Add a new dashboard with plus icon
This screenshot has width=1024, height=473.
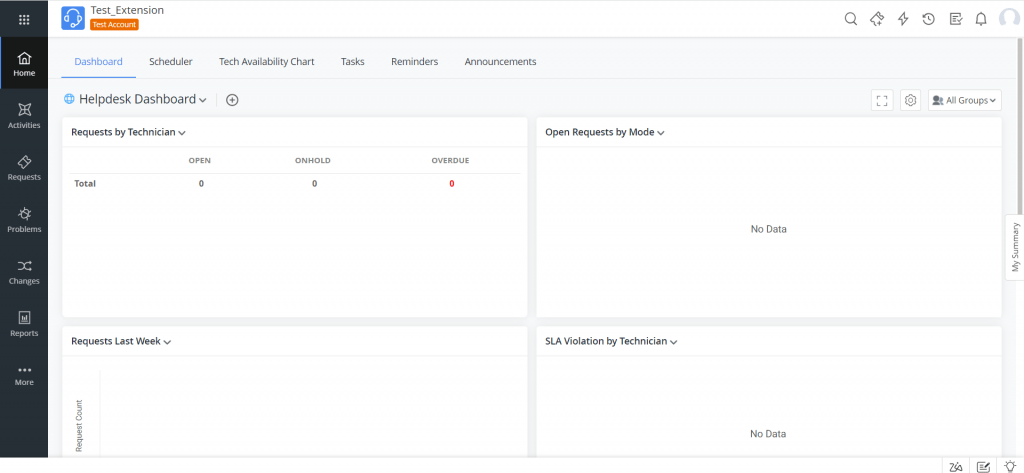click(232, 100)
